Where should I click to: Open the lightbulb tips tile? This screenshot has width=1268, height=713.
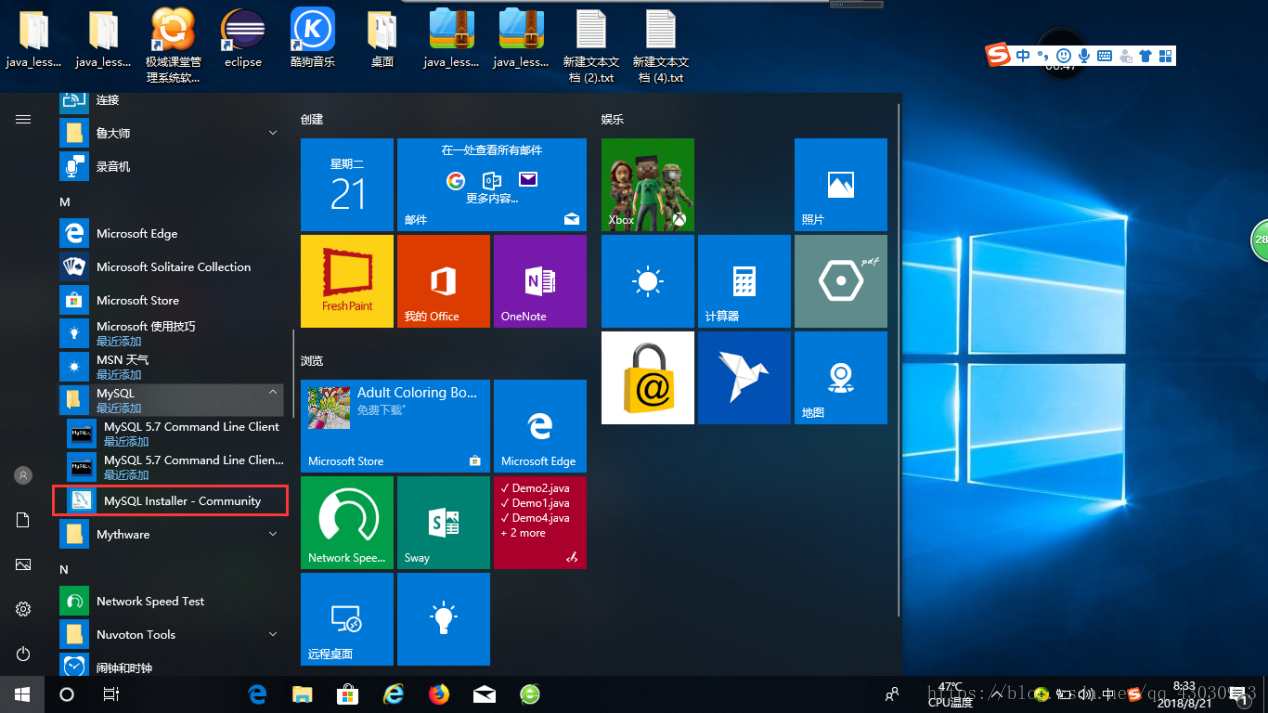pos(443,619)
